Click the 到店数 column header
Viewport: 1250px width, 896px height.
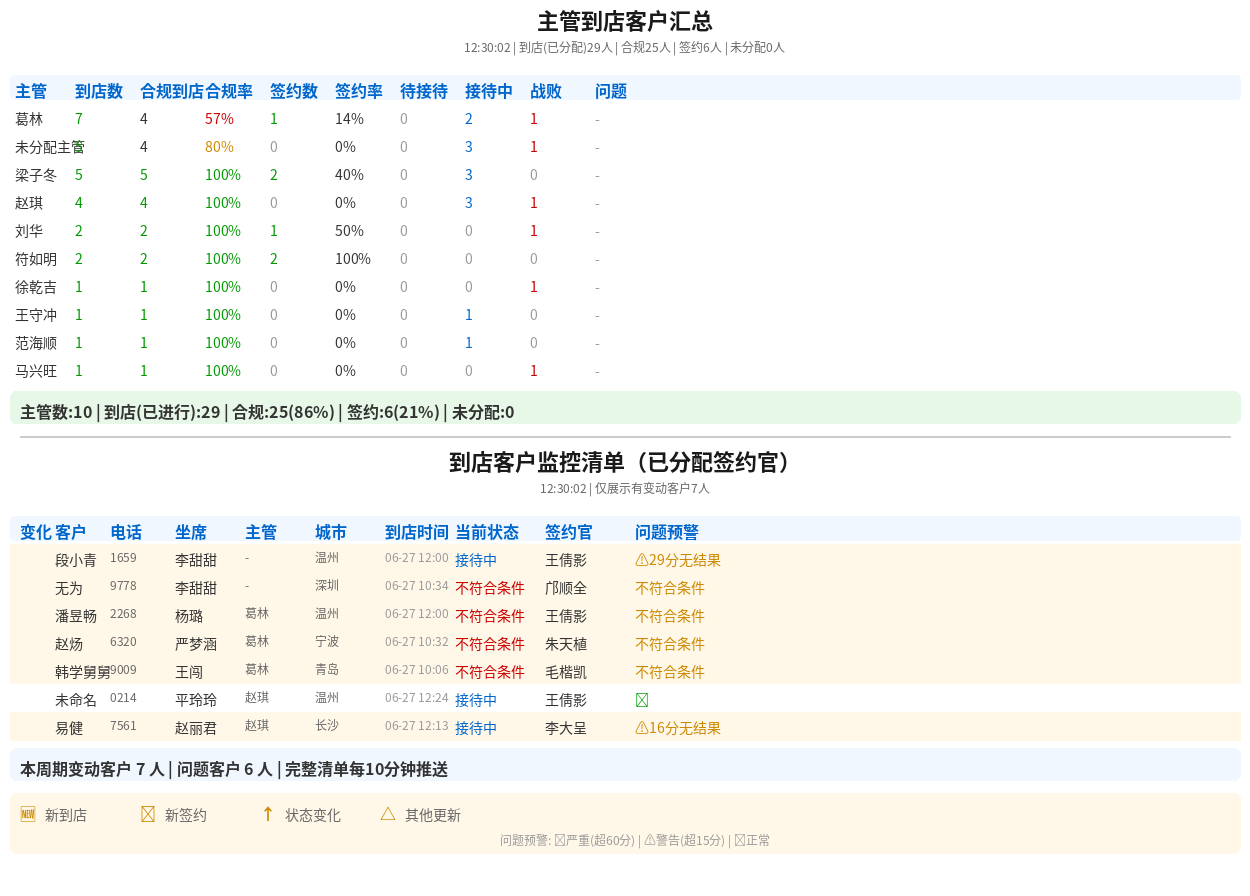pyautogui.click(x=99, y=91)
